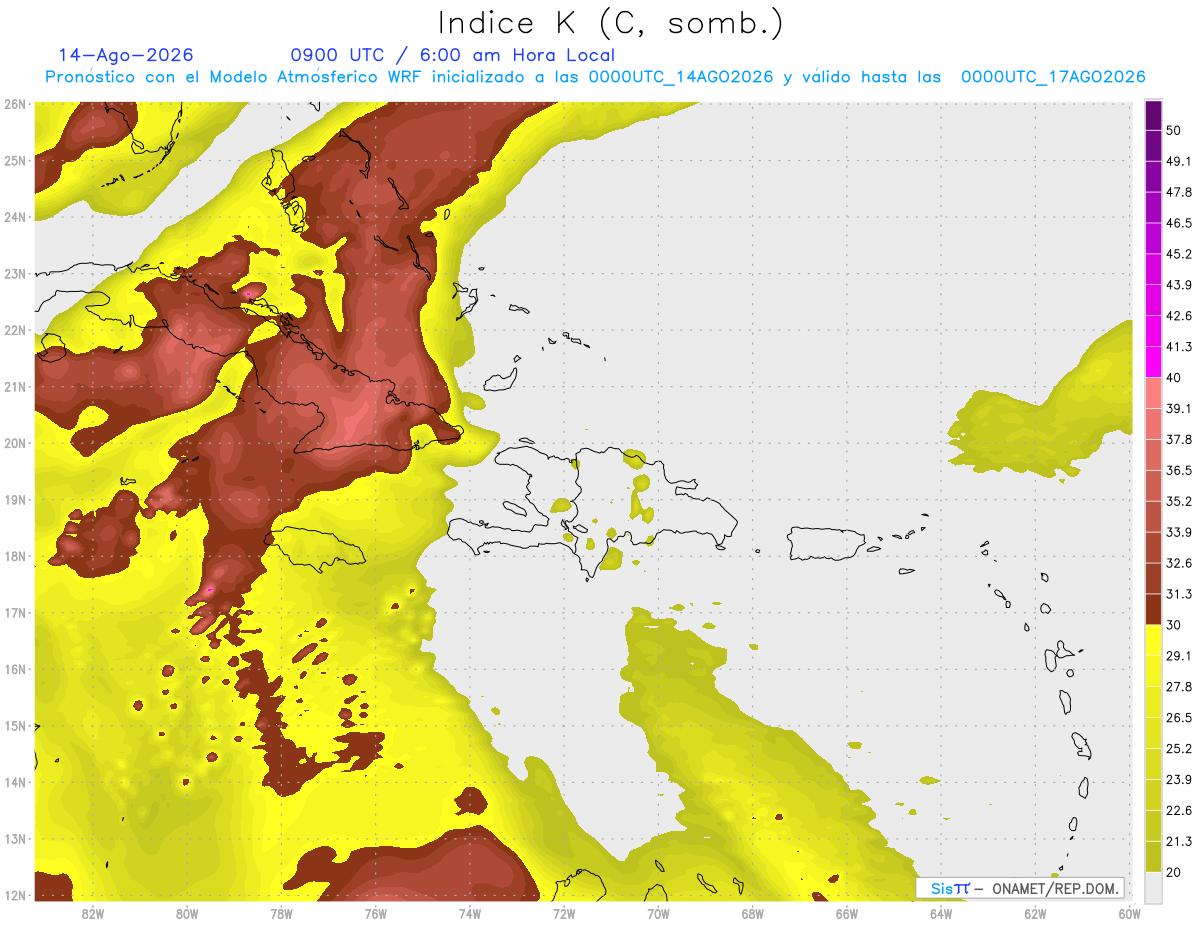Click the legend value '43.9'
1200x927 pixels.
pos(1179,285)
